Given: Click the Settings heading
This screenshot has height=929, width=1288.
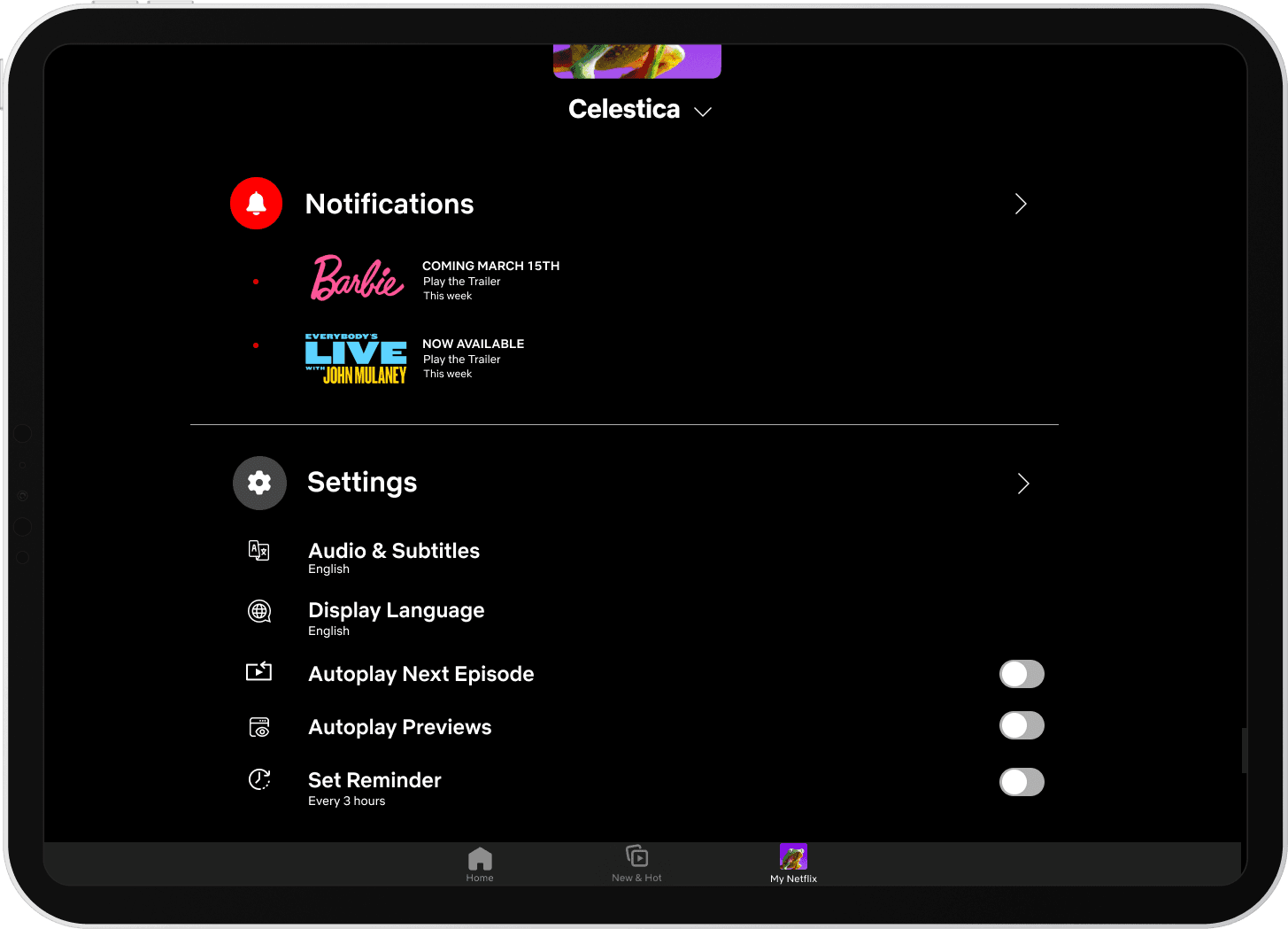Looking at the screenshot, I should [x=362, y=482].
